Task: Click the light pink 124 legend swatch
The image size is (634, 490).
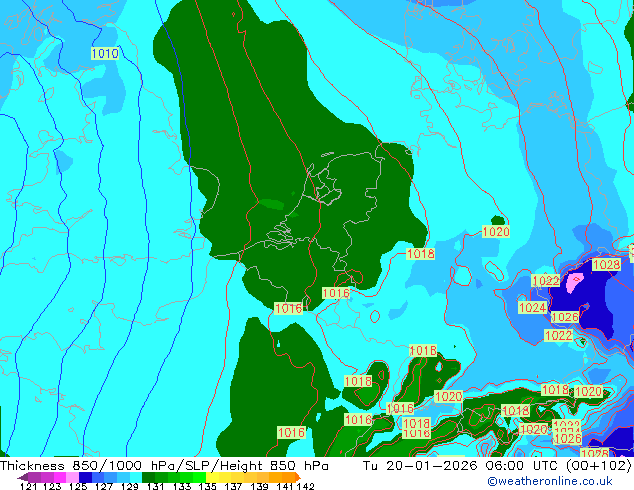Action: click(72, 477)
